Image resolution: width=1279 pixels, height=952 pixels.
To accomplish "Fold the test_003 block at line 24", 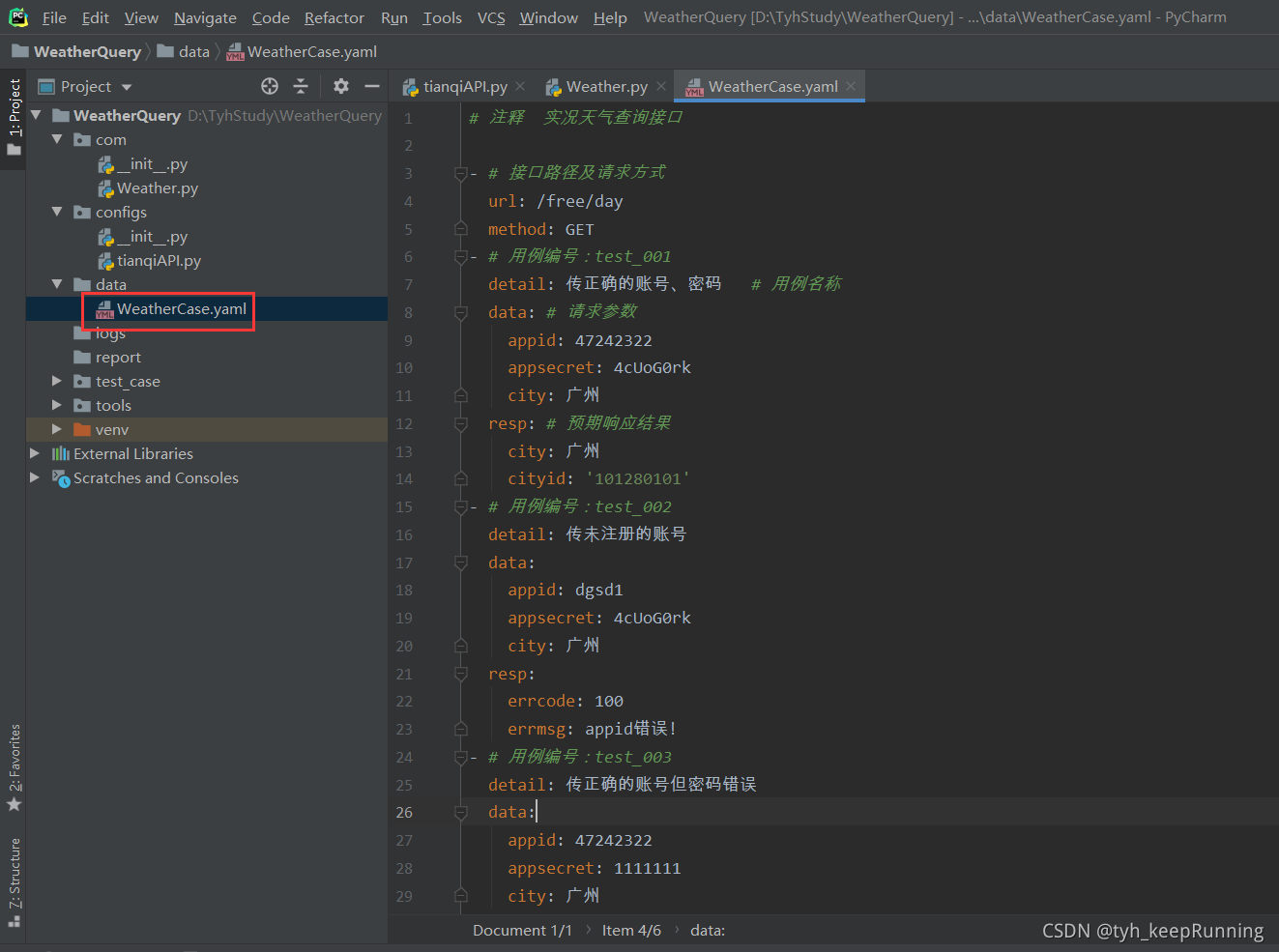I will 461,757.
